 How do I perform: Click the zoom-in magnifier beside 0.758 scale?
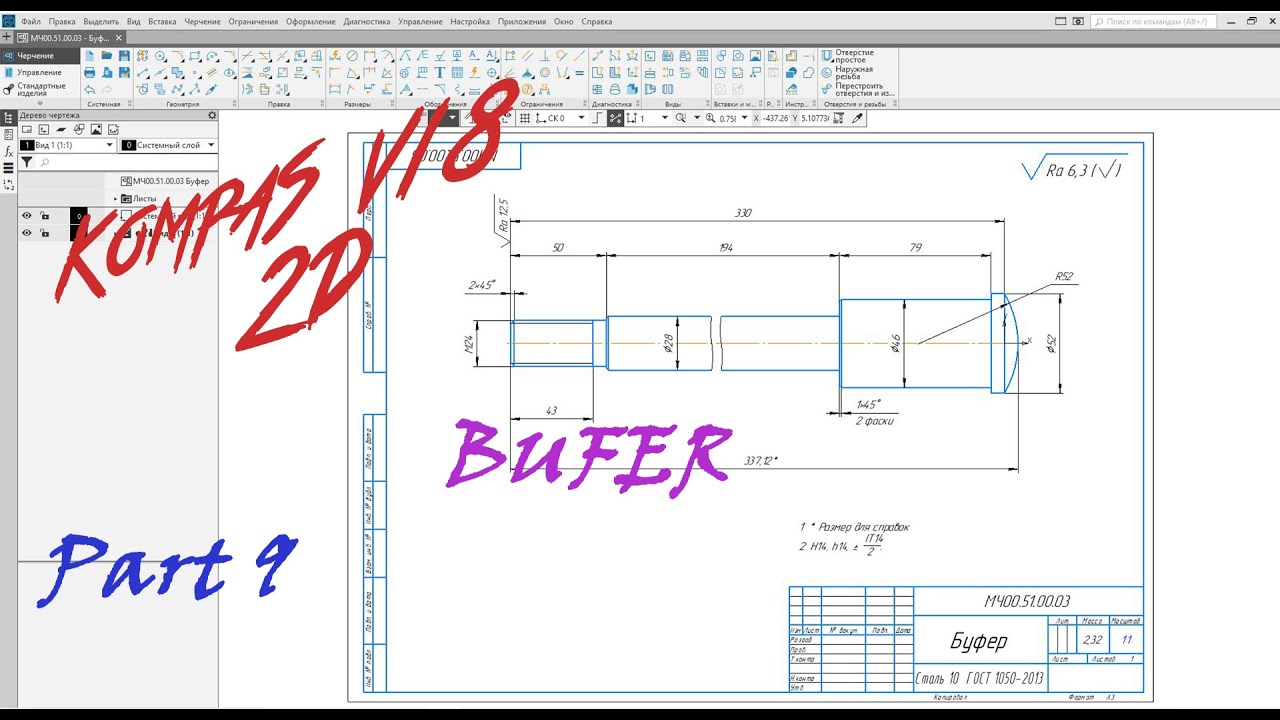pos(710,118)
